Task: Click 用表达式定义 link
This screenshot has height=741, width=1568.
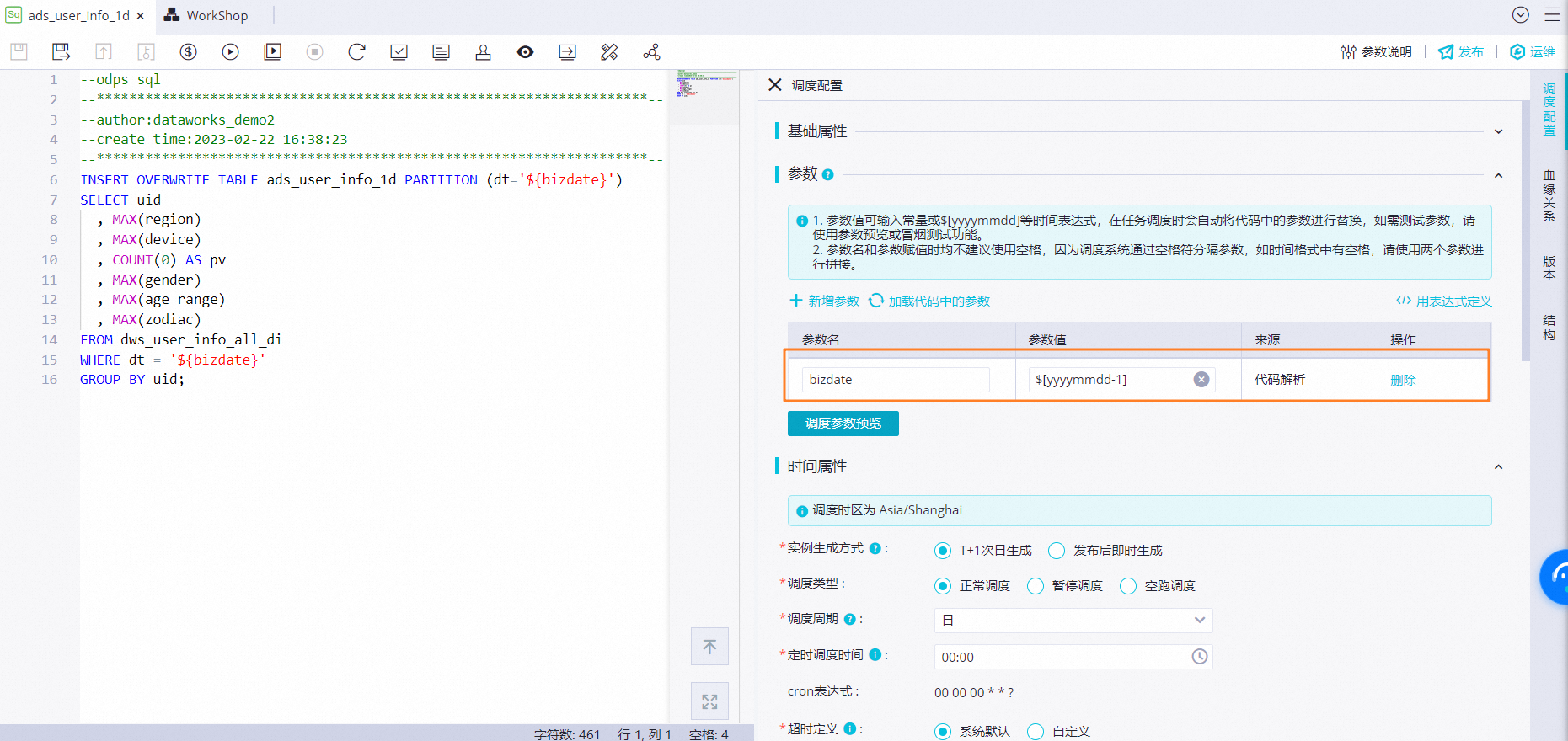Action: point(1443,301)
